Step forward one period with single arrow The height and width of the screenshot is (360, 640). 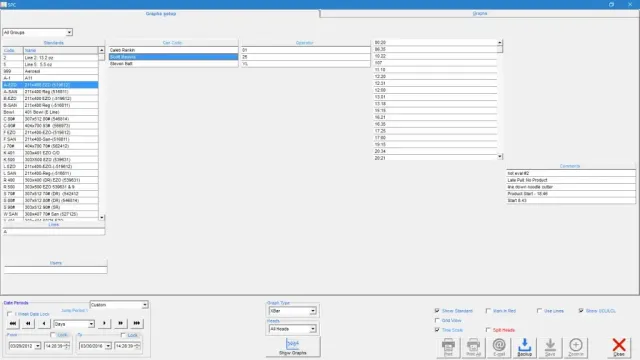coord(104,323)
